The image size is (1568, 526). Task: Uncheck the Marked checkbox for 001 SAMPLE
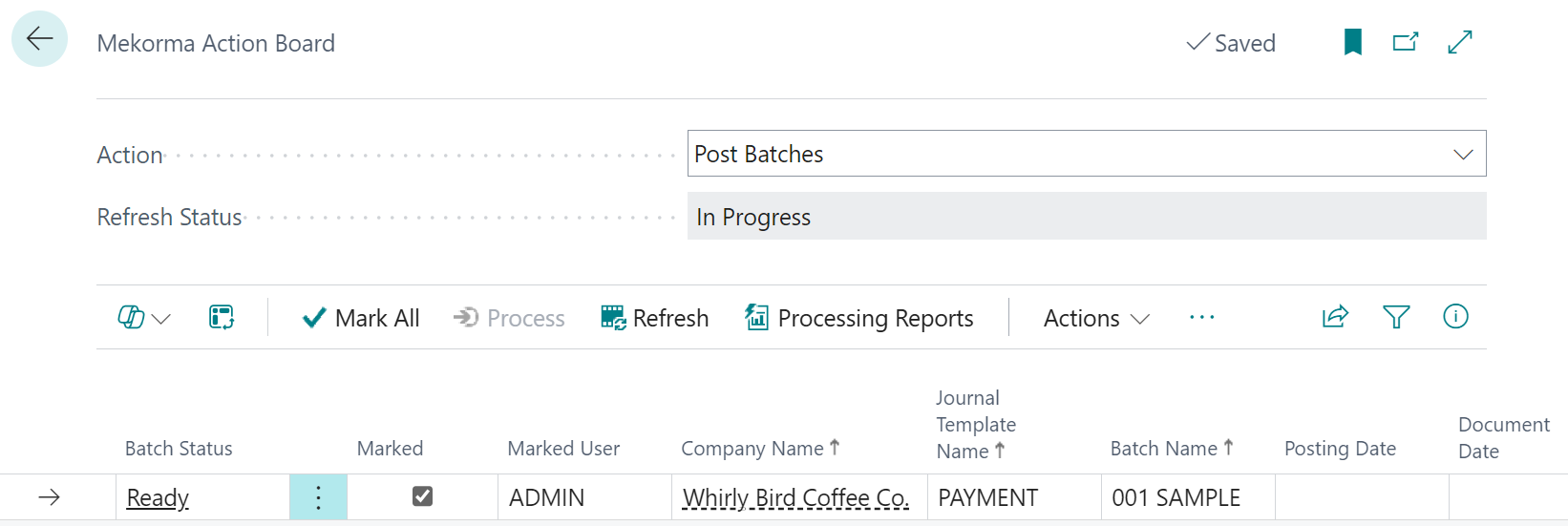click(x=422, y=496)
